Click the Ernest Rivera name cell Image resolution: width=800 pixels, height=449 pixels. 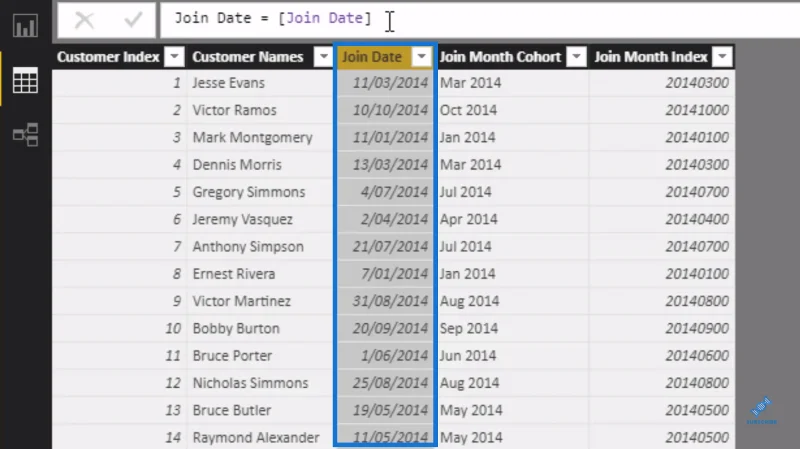click(x=260, y=274)
